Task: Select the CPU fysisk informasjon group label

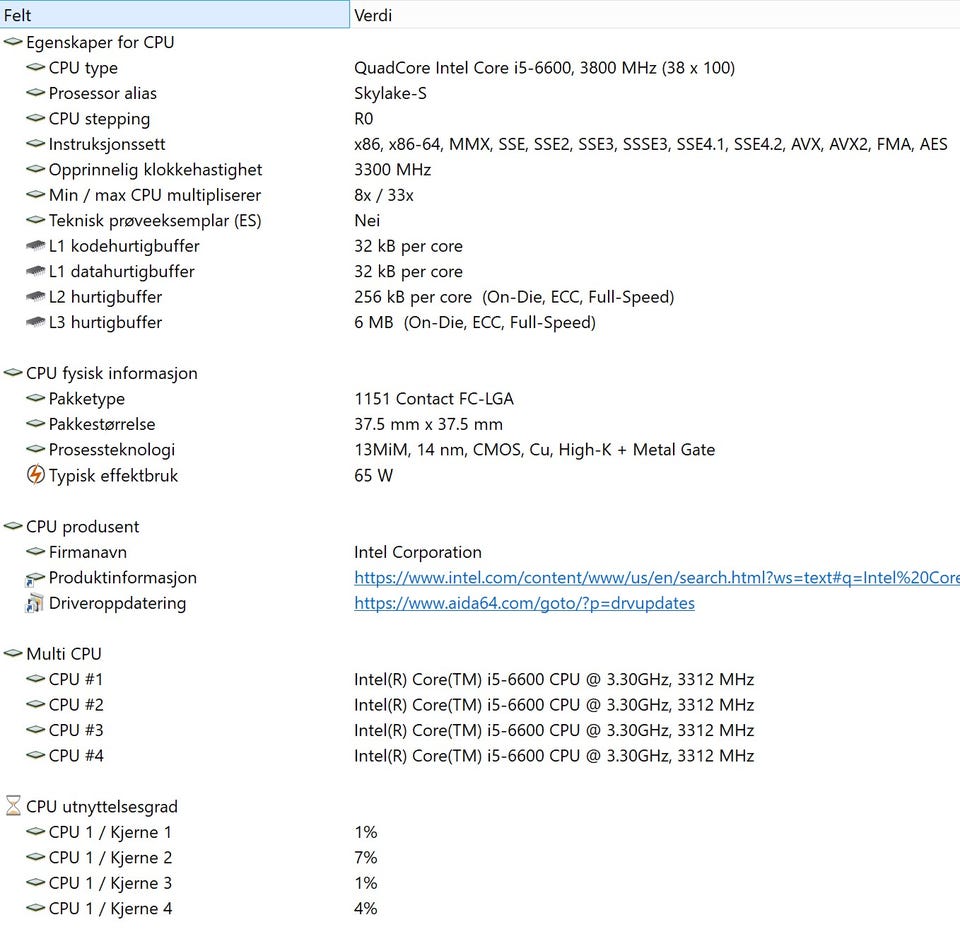Action: pos(111,373)
